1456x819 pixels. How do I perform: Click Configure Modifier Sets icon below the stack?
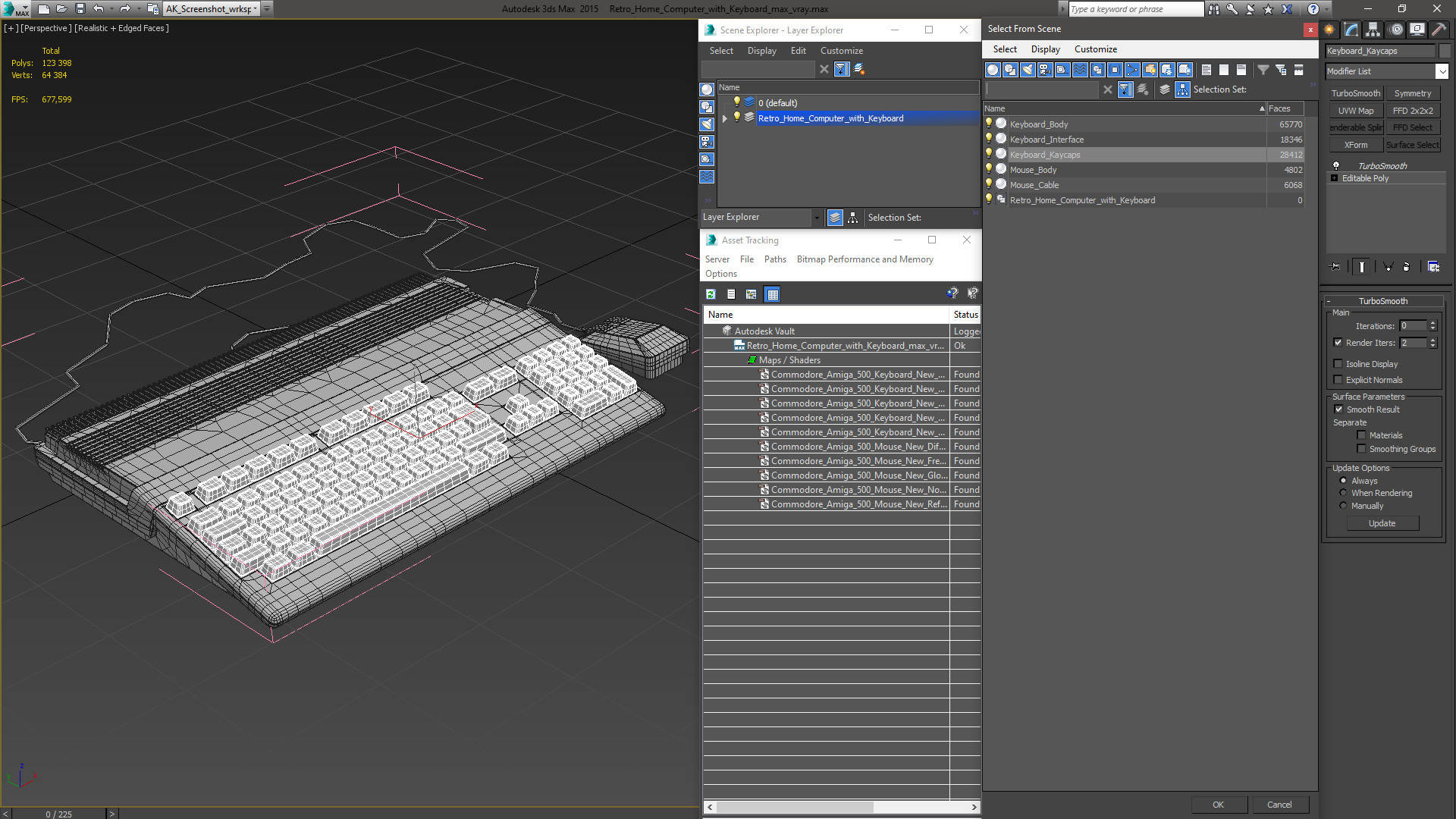tap(1433, 267)
